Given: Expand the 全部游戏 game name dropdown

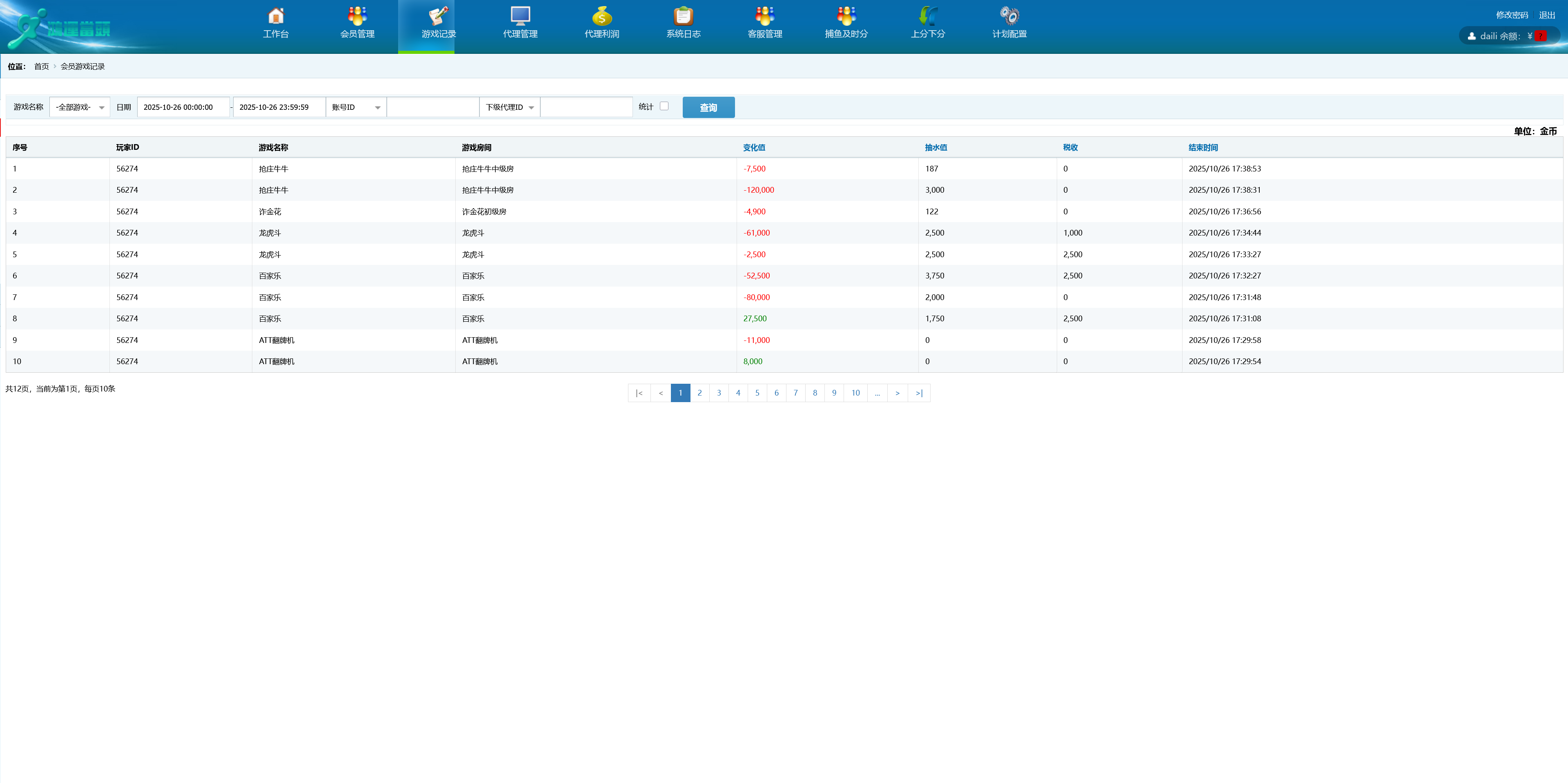Looking at the screenshot, I should click(x=80, y=107).
